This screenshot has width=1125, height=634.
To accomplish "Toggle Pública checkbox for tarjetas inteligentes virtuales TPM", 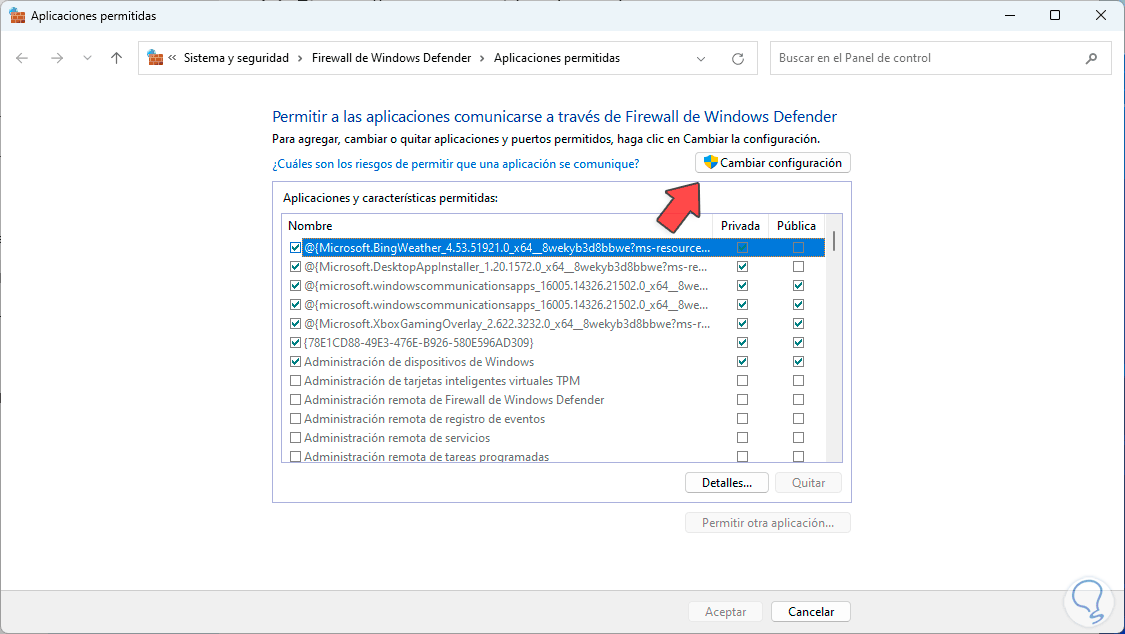I will [x=799, y=381].
